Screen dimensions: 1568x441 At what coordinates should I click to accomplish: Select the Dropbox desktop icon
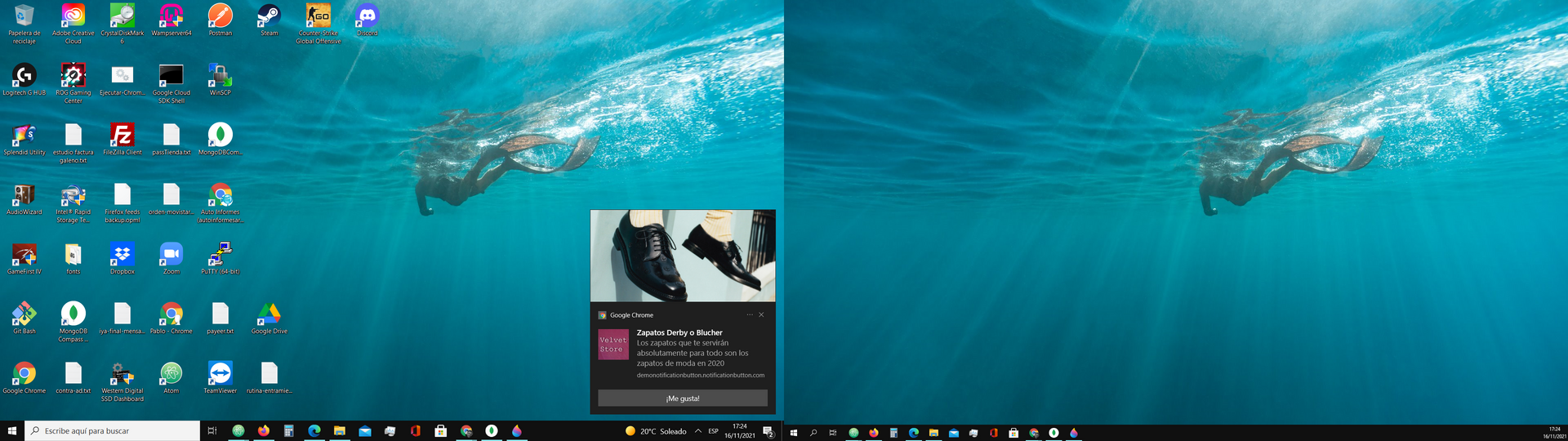tap(122, 257)
